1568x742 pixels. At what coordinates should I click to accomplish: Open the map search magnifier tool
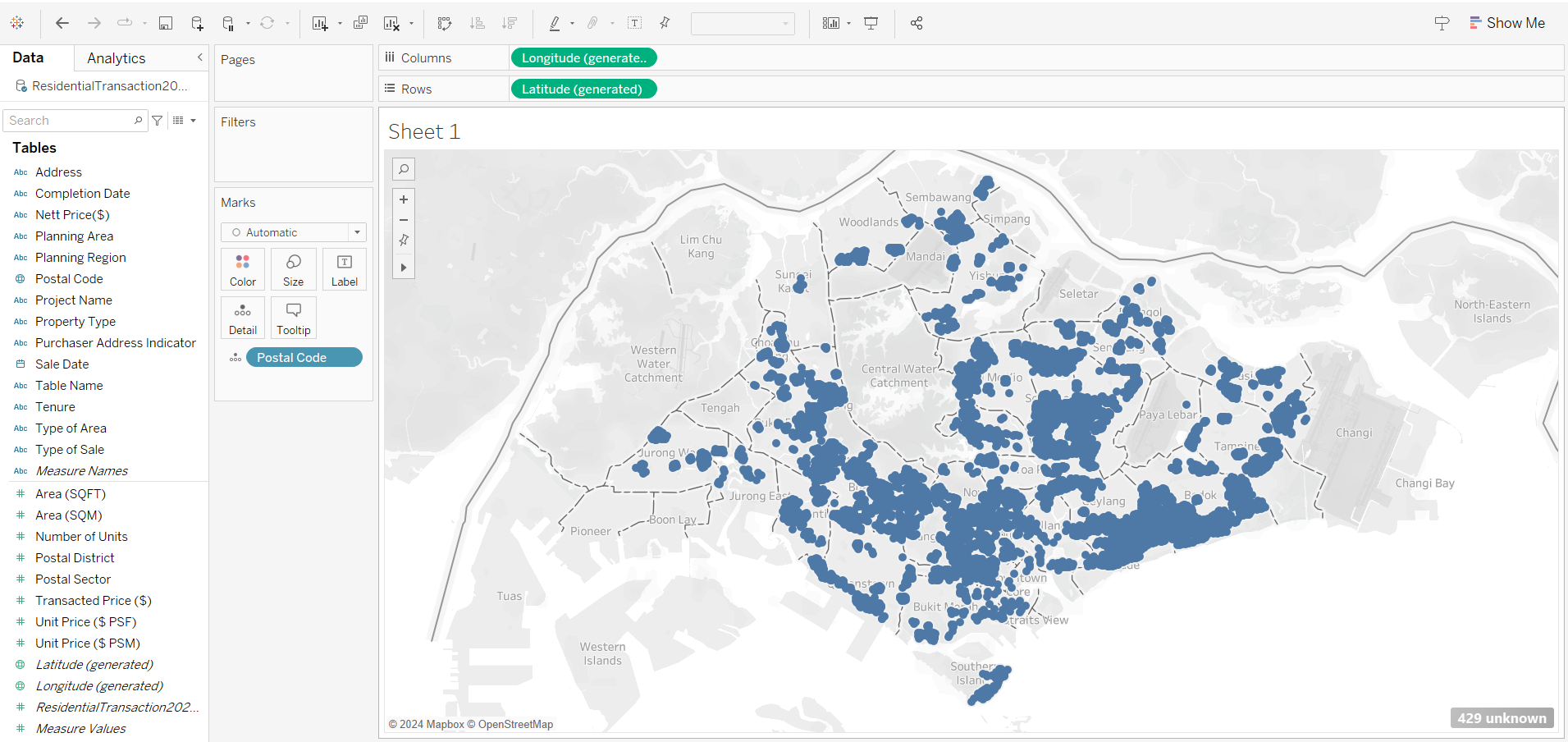pyautogui.click(x=404, y=169)
